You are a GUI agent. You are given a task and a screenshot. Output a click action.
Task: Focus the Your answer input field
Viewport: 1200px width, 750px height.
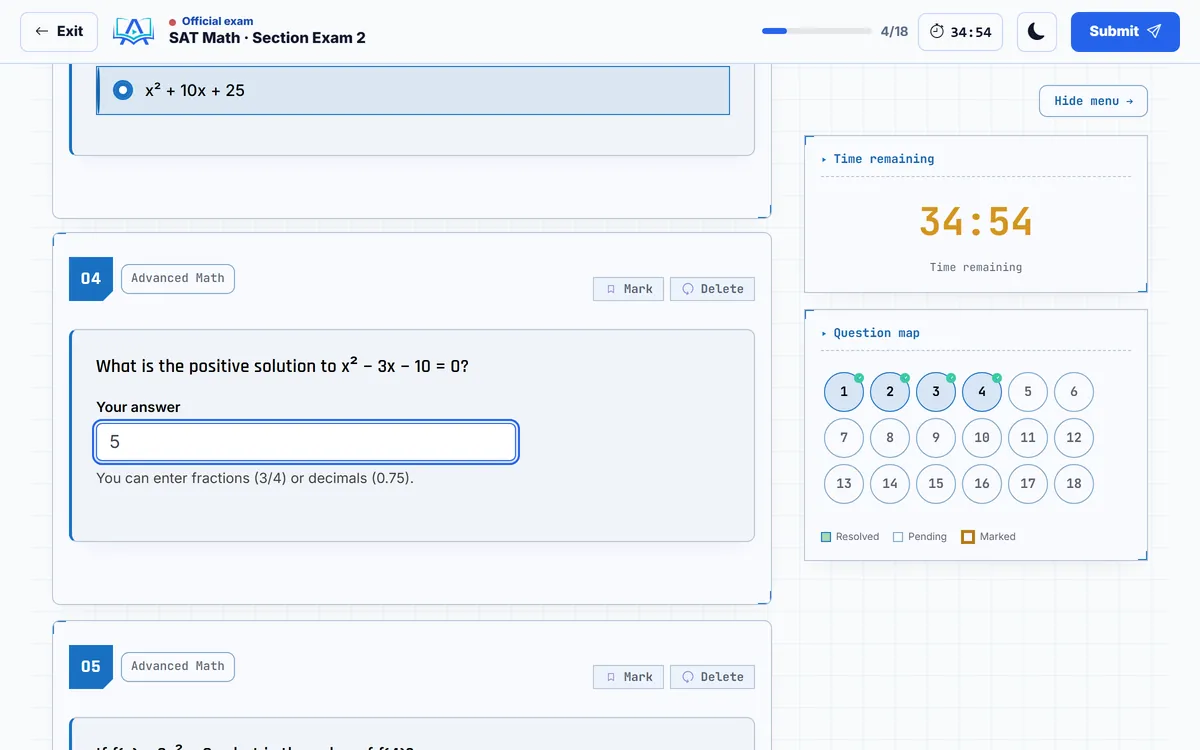(x=306, y=442)
